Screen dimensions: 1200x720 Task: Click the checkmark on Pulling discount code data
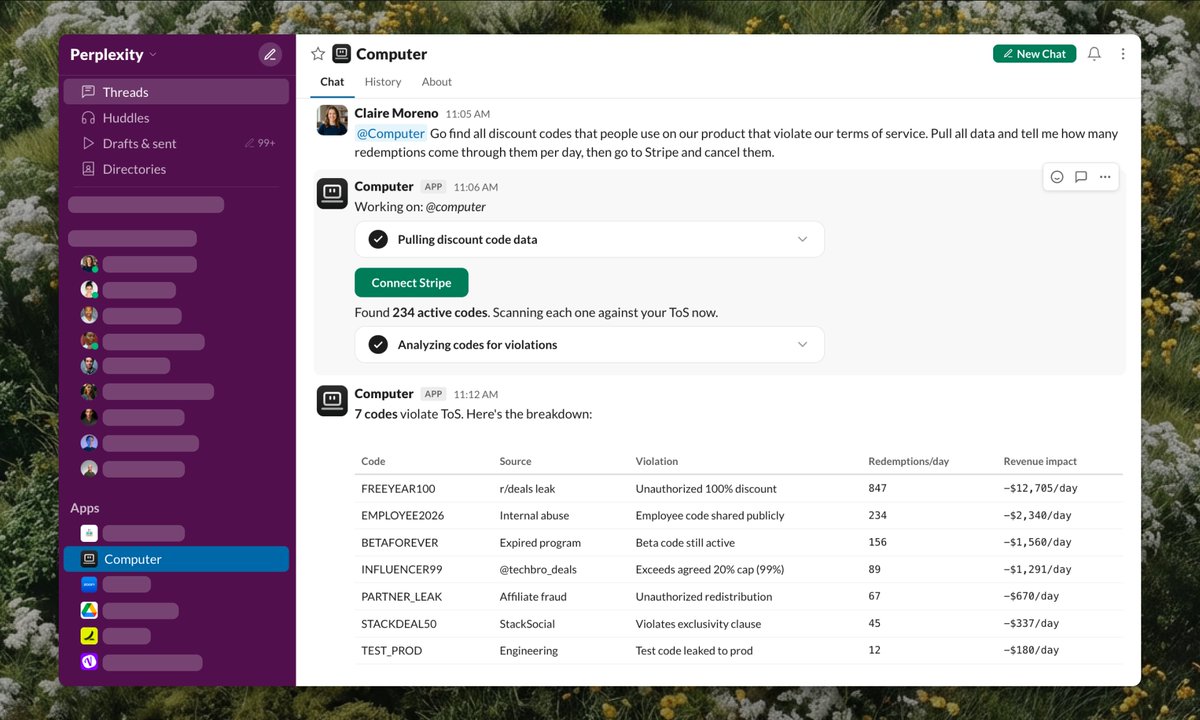(x=378, y=239)
